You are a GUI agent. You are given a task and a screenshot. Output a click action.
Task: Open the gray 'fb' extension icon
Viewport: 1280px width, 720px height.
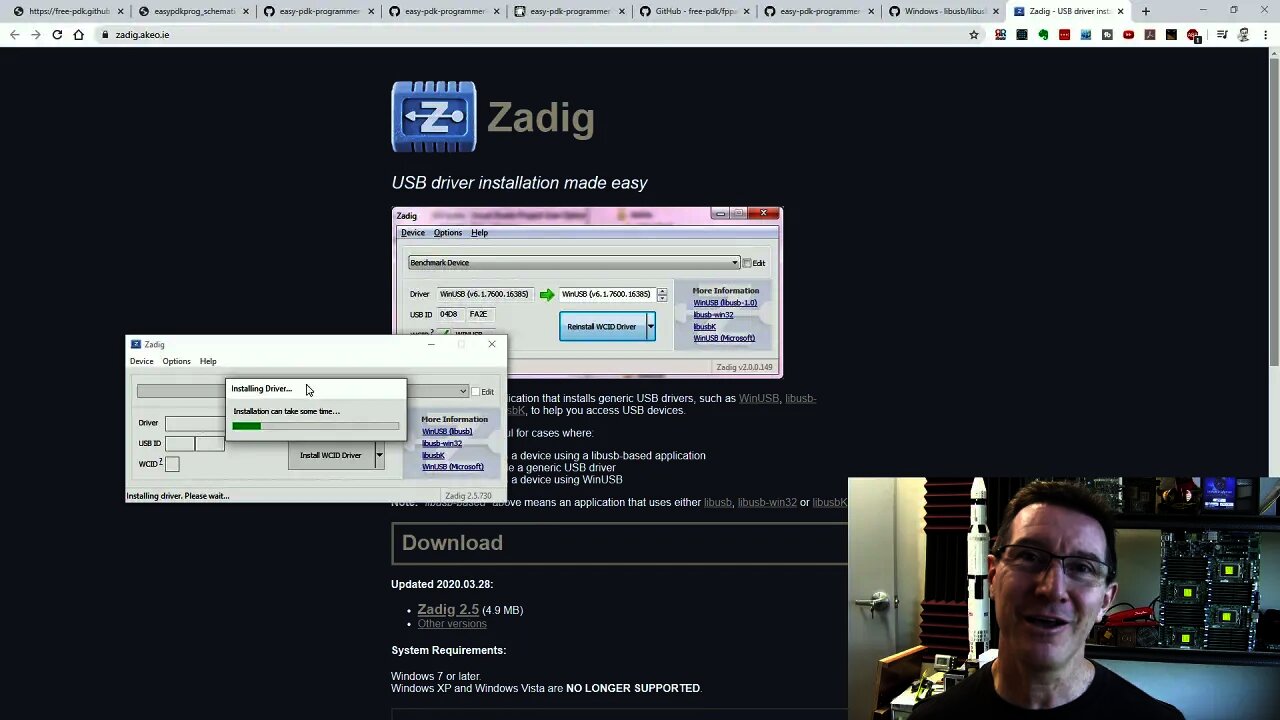[1107, 35]
